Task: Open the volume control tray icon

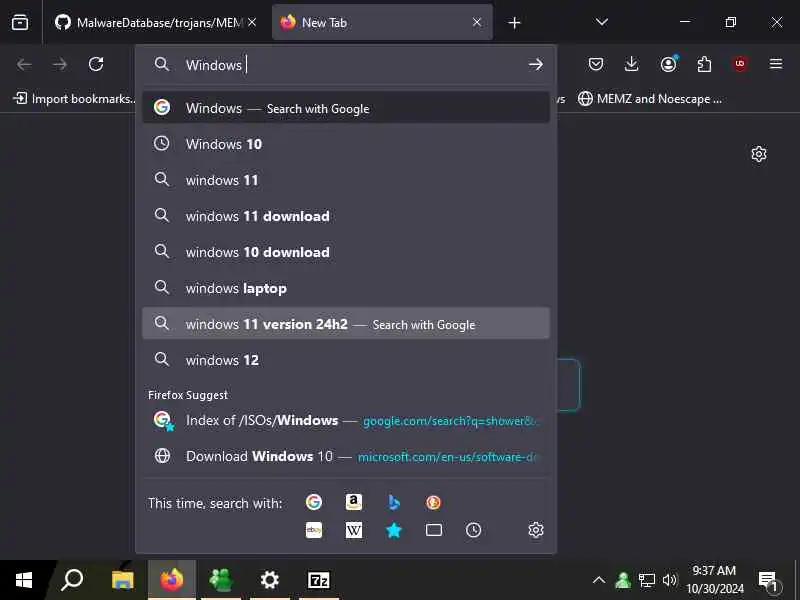Action: tap(669, 580)
